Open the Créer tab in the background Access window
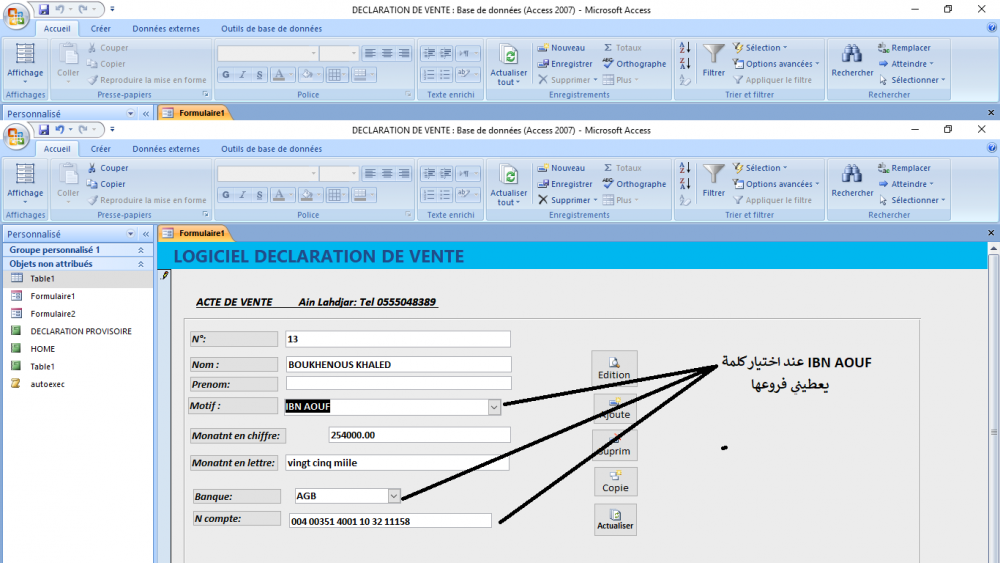1000x563 pixels. click(100, 29)
